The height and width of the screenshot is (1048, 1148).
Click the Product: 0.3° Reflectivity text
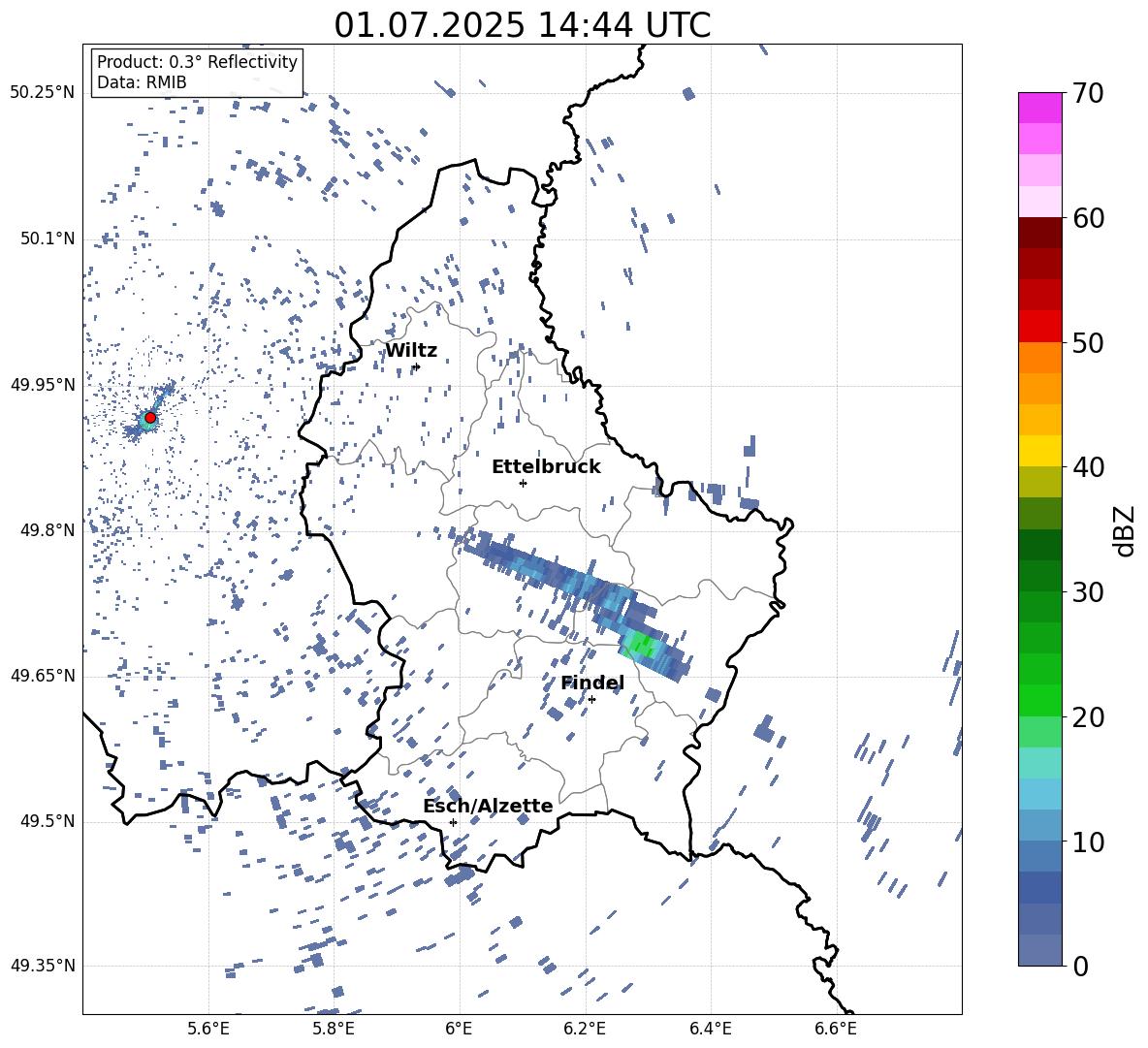197,62
